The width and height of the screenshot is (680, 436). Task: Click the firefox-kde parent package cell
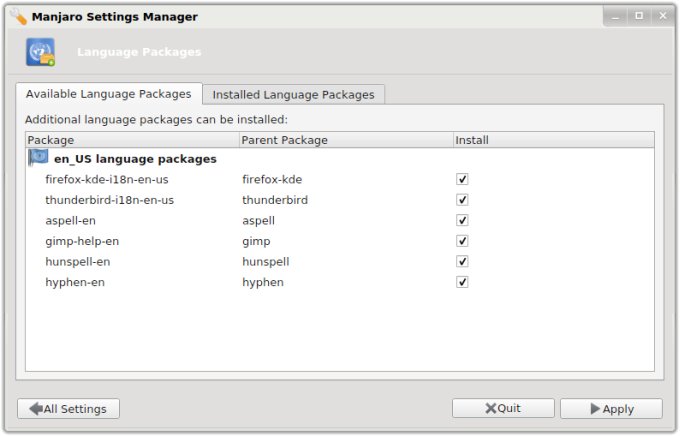[272, 179]
